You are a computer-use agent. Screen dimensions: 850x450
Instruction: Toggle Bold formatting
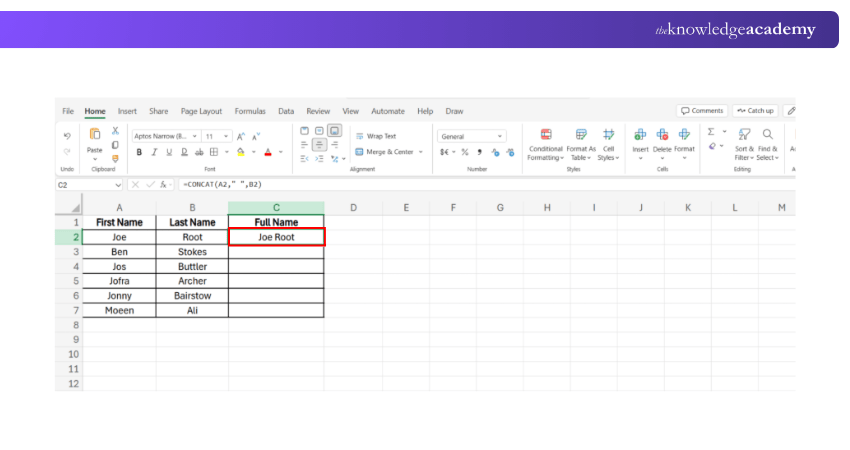pyautogui.click(x=139, y=152)
